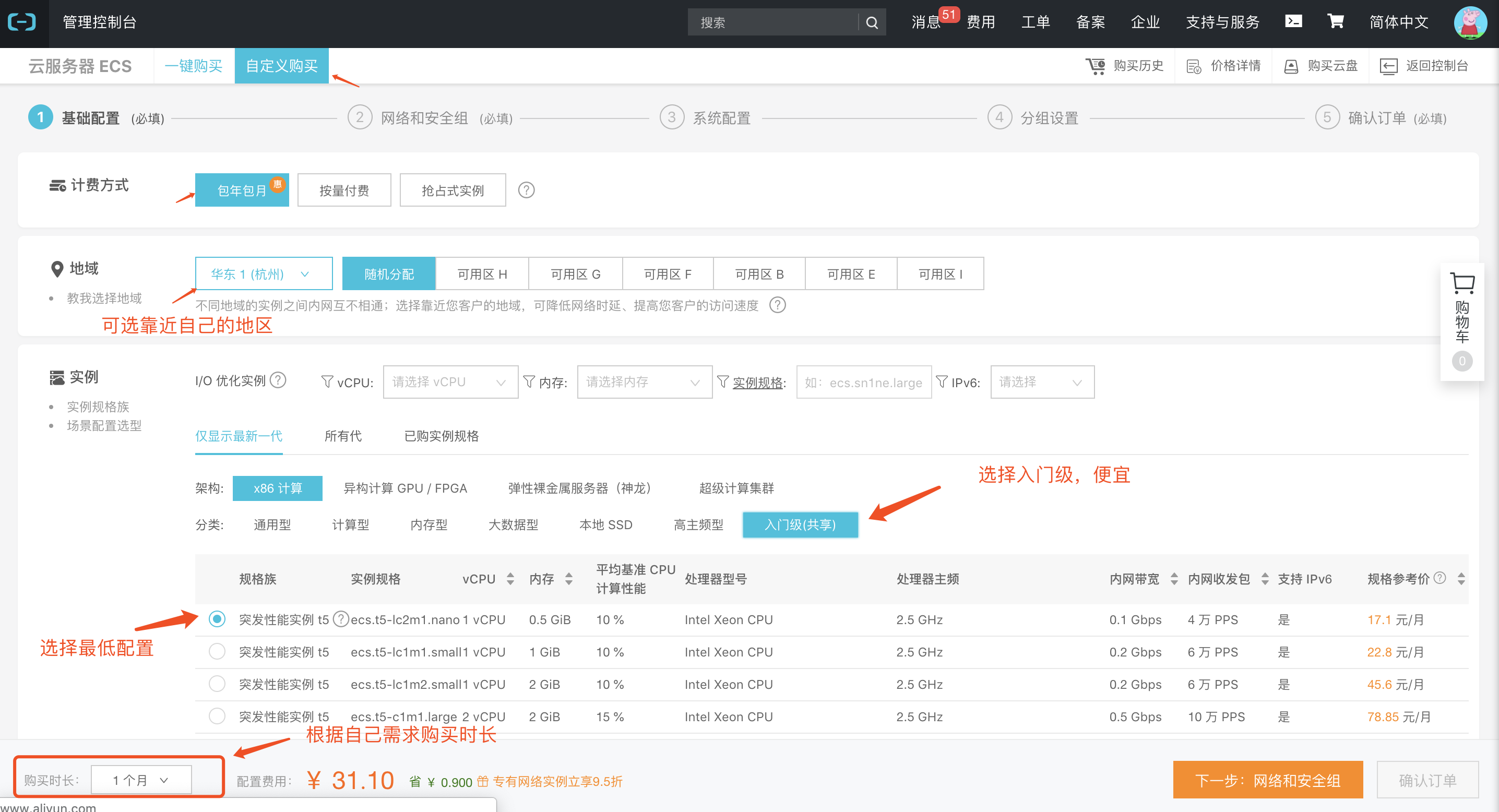
Task: Open 企业 menu in header
Action: (1145, 22)
